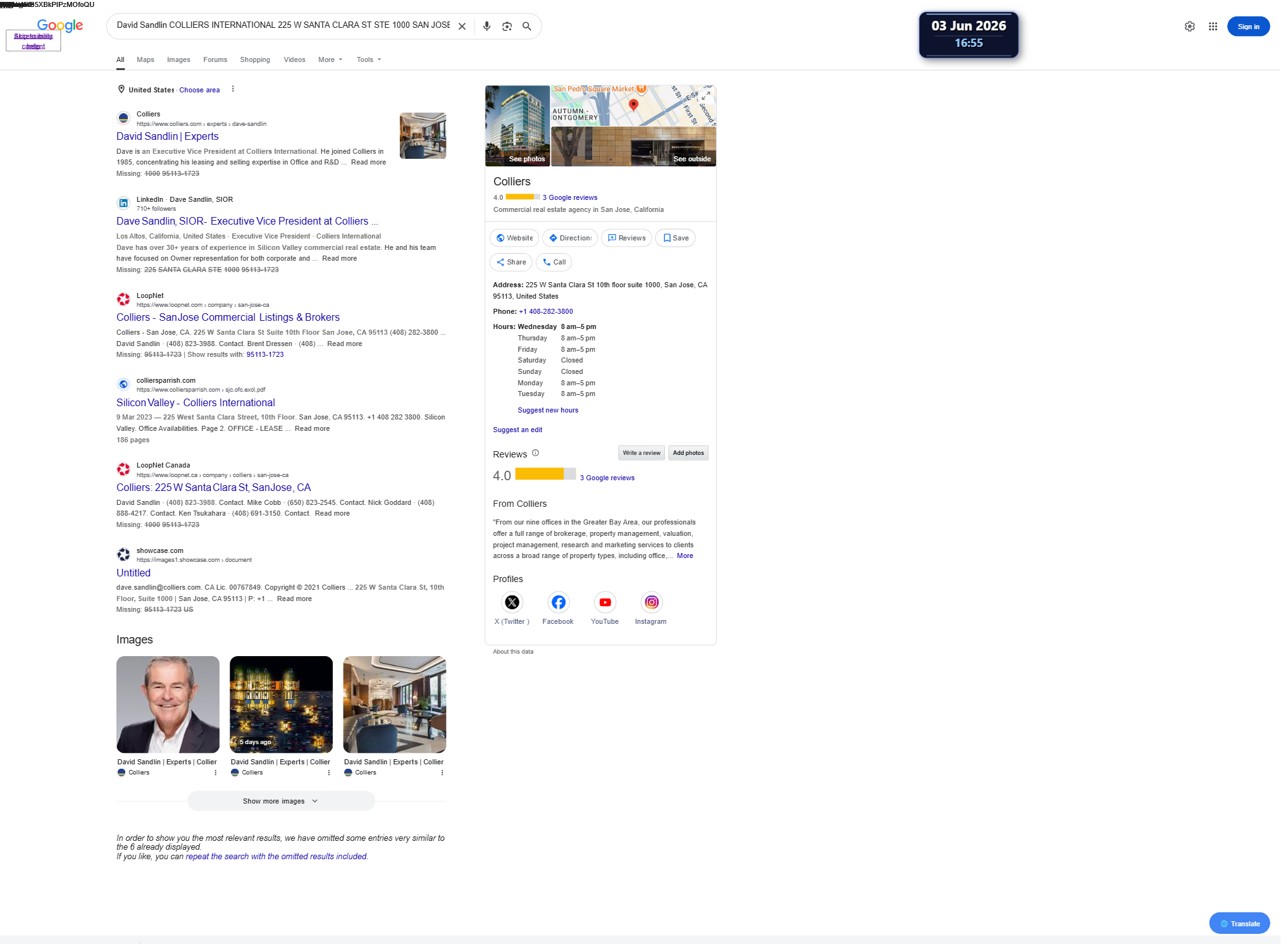Click inside the Google search field

point(283,25)
